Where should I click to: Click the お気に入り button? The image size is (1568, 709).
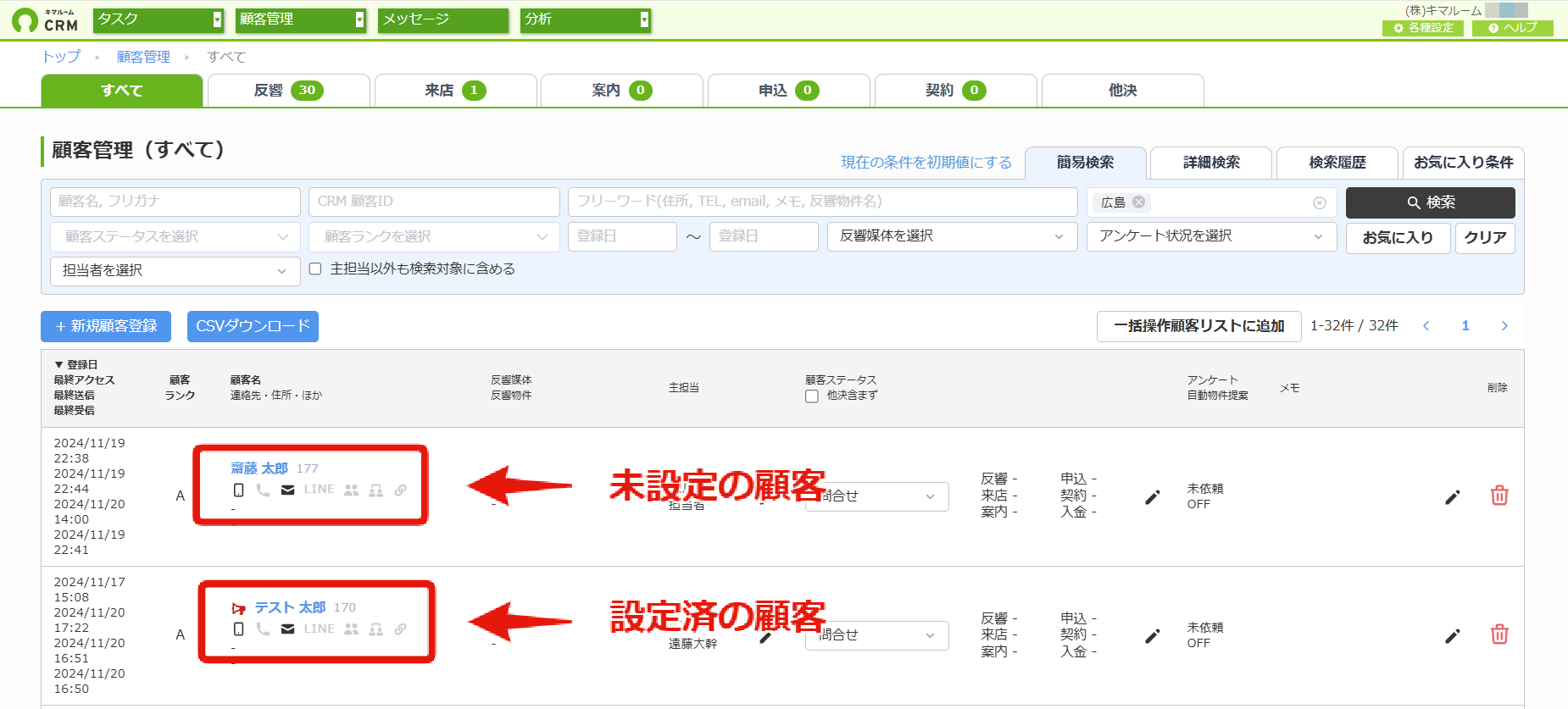click(1398, 238)
